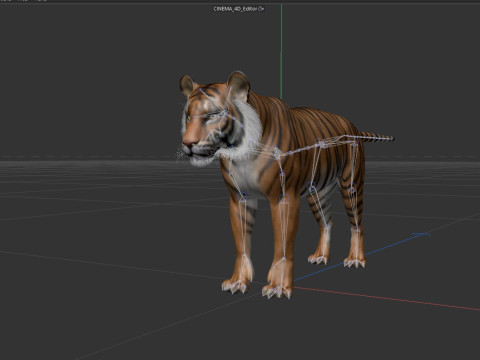Viewport: 480px width, 360px height.
Task: Click the camera icon beside CINEMA_4D_Editor label
Action: coord(261,9)
